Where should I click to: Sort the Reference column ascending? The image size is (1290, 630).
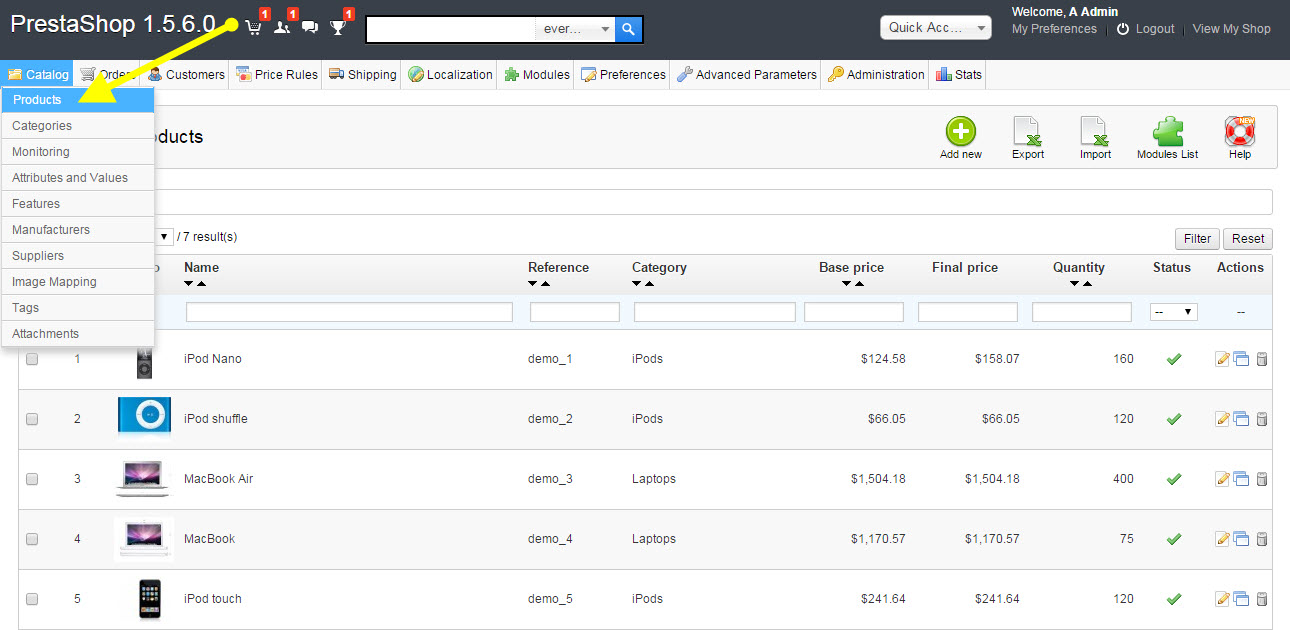click(545, 284)
